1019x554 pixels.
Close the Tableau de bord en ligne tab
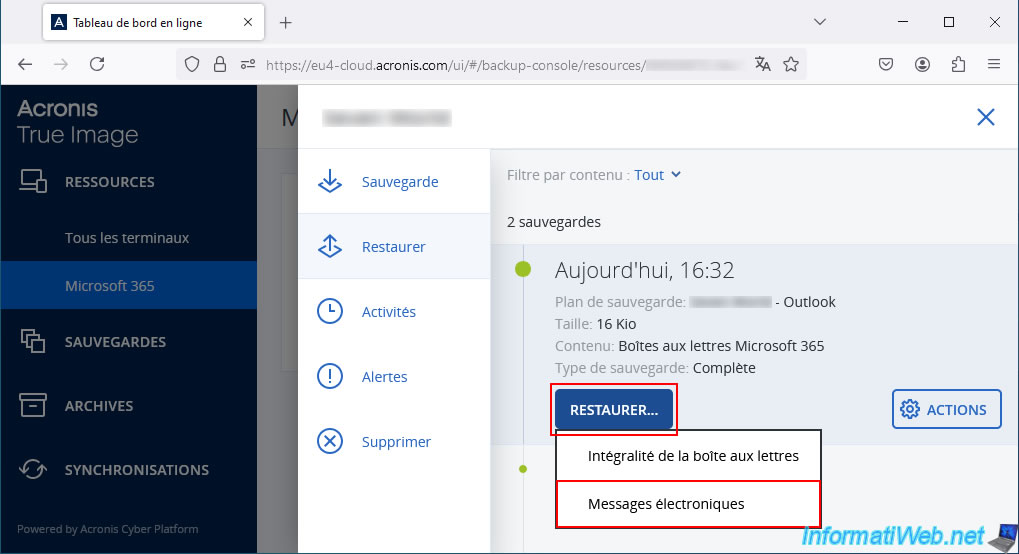248,22
